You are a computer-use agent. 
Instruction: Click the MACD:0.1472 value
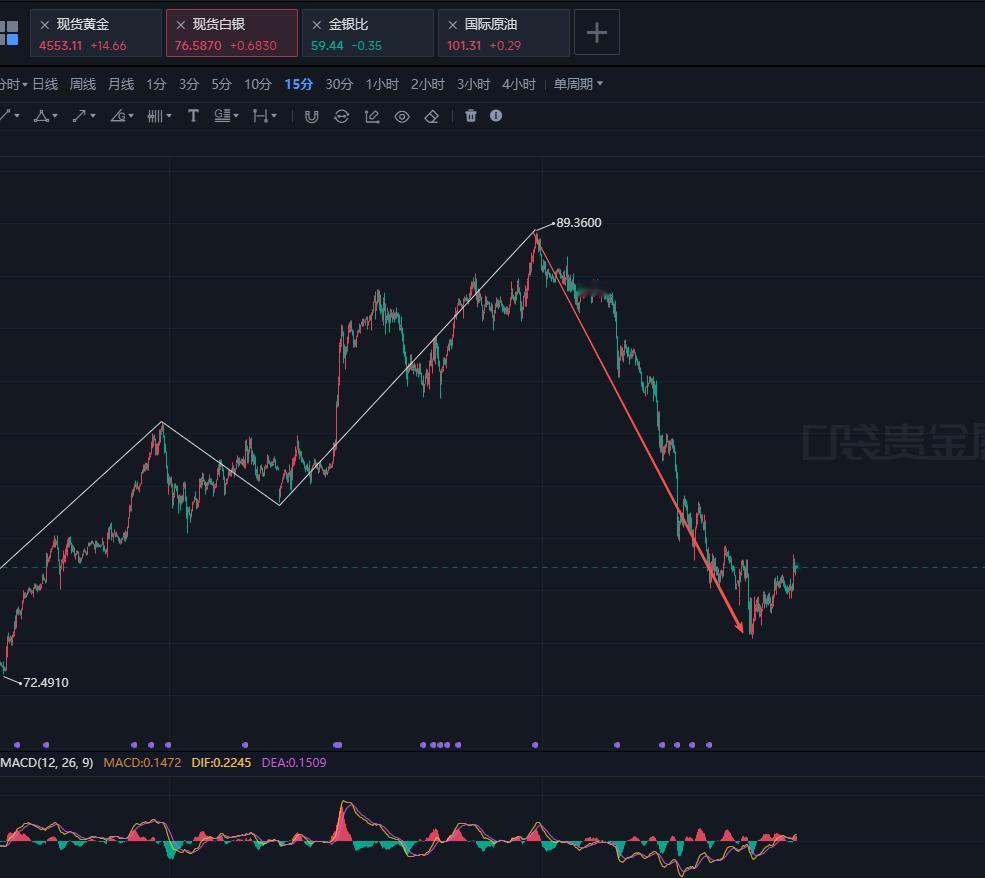(142, 763)
